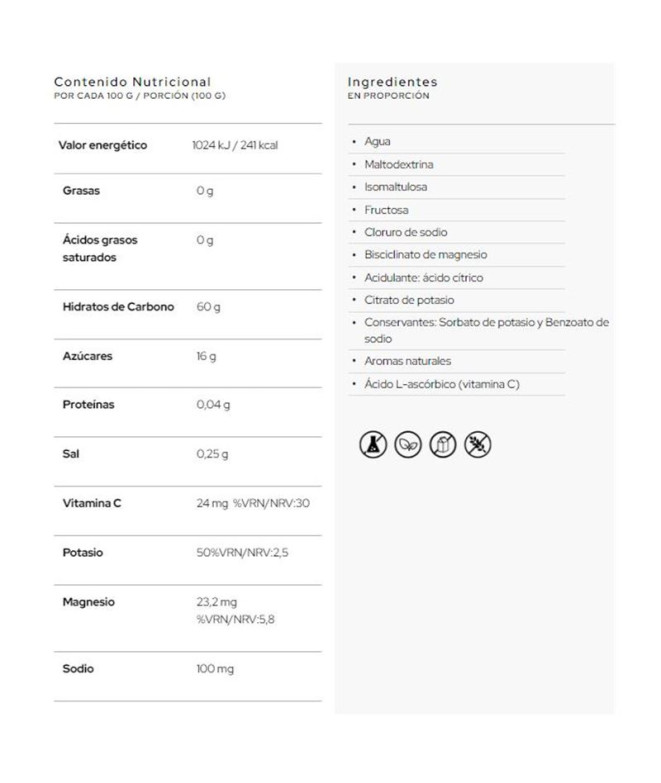Click the Azúcares row label

[88, 356]
